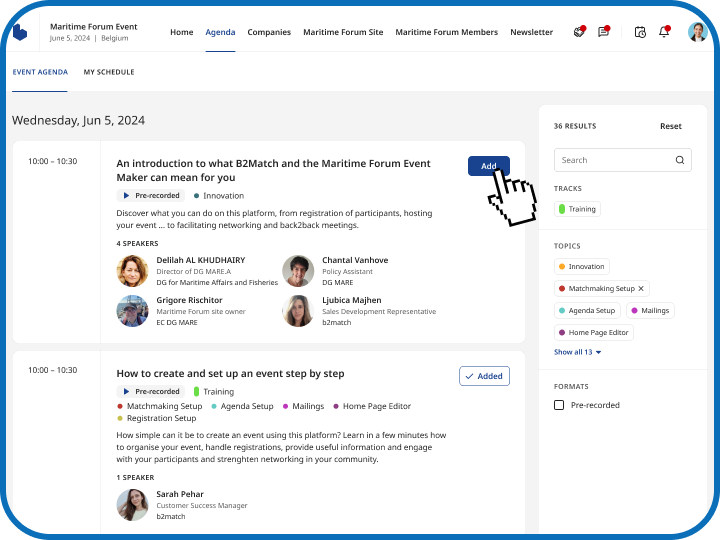Expand Show all 13 topics

click(x=577, y=352)
